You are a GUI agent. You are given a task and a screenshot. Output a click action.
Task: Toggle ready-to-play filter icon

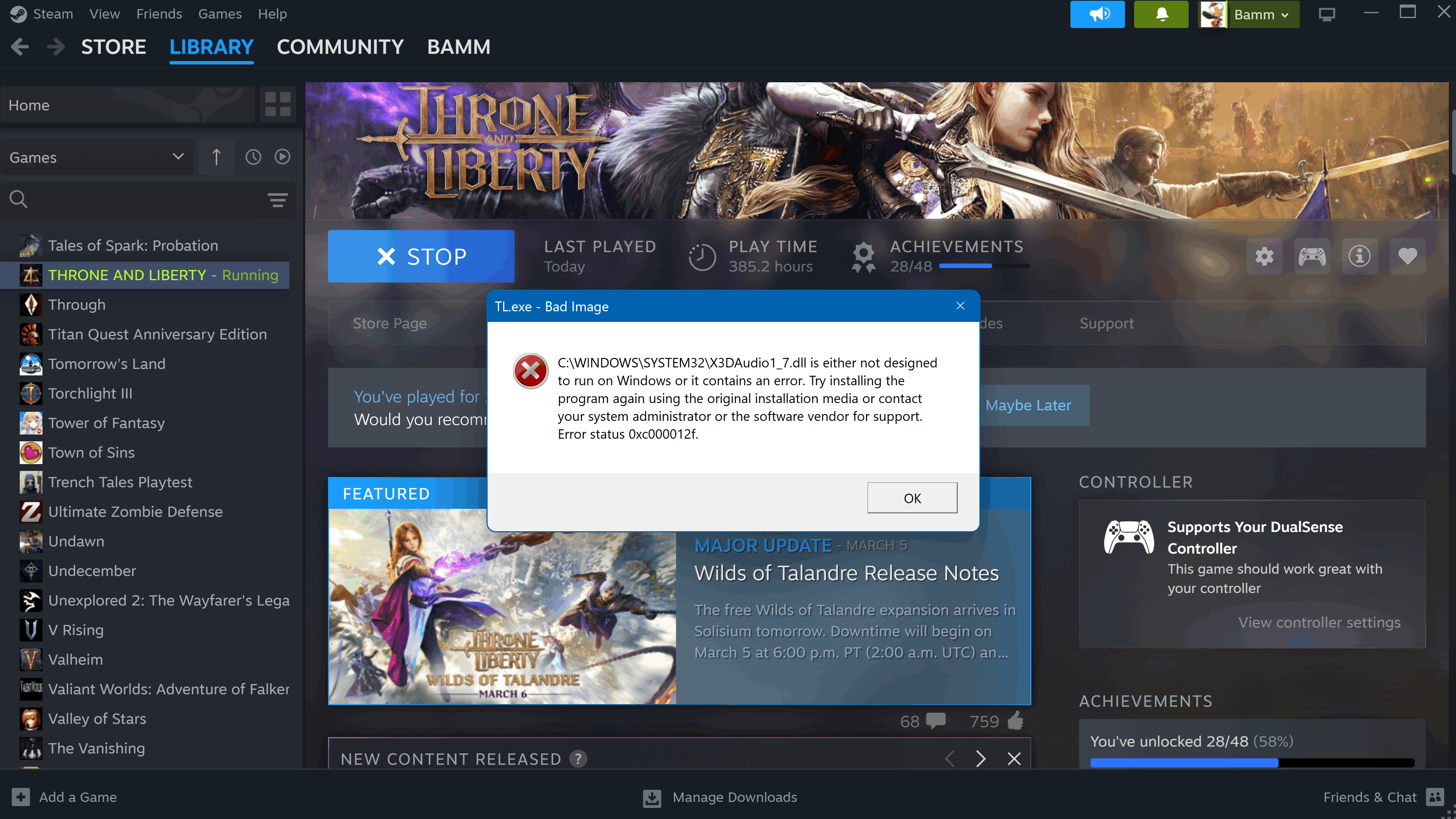click(282, 157)
